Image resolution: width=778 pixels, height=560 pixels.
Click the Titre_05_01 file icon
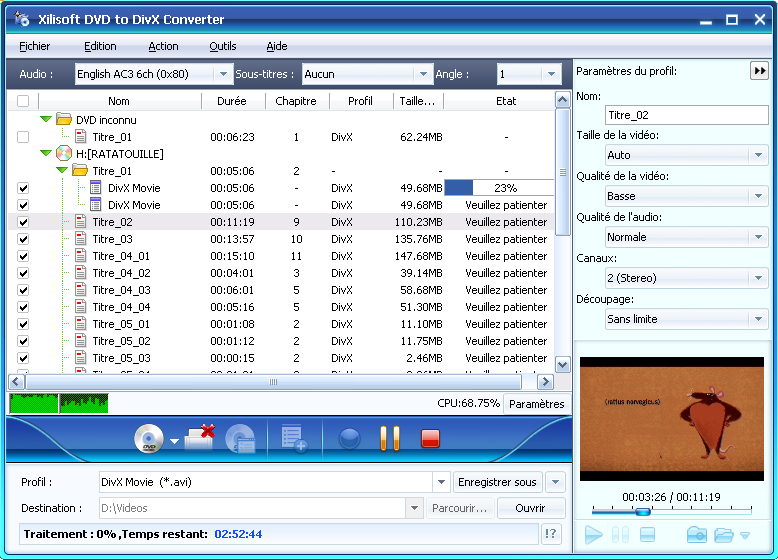pos(80,323)
